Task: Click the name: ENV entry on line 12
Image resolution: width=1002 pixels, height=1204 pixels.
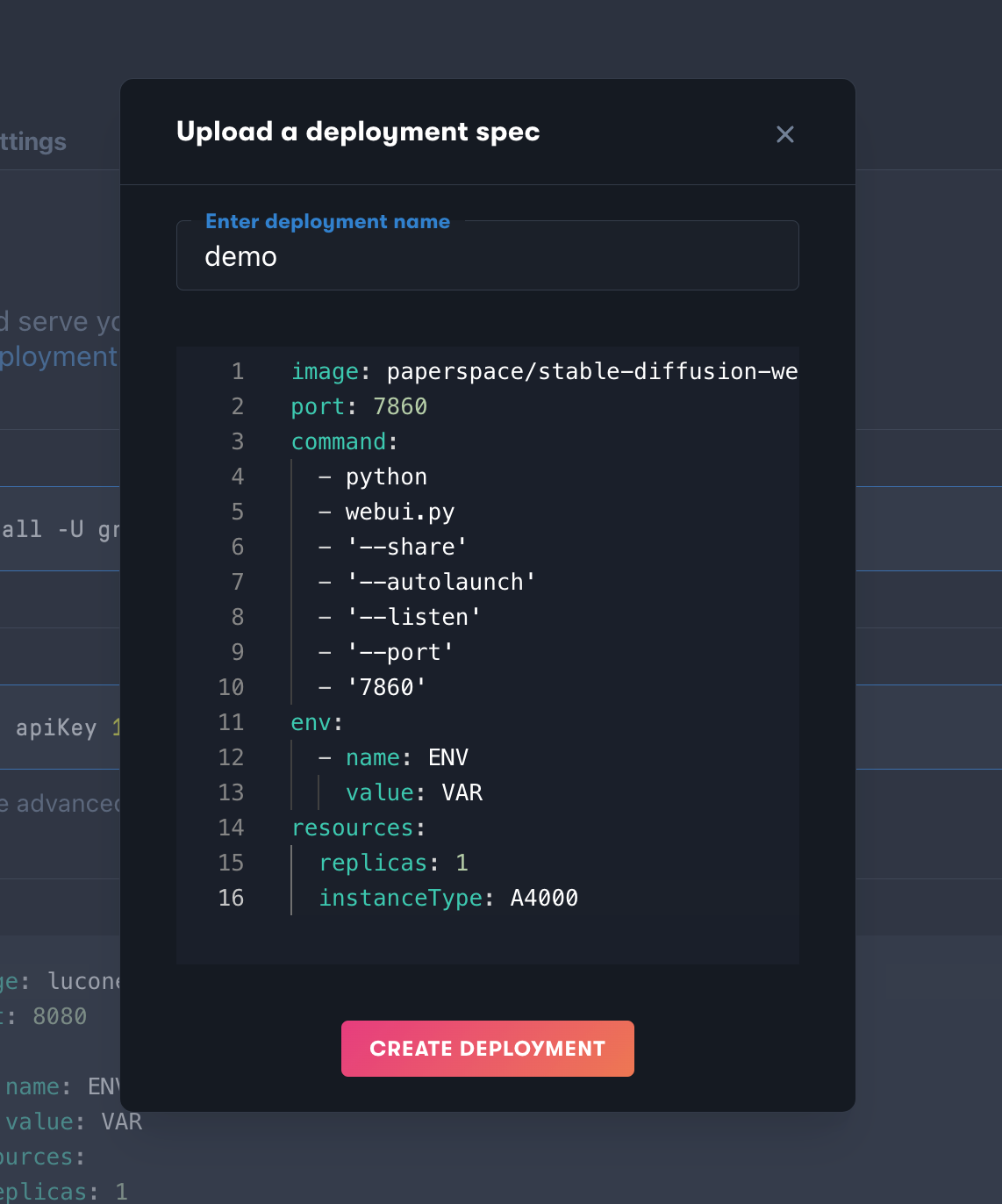Action: tap(394, 757)
